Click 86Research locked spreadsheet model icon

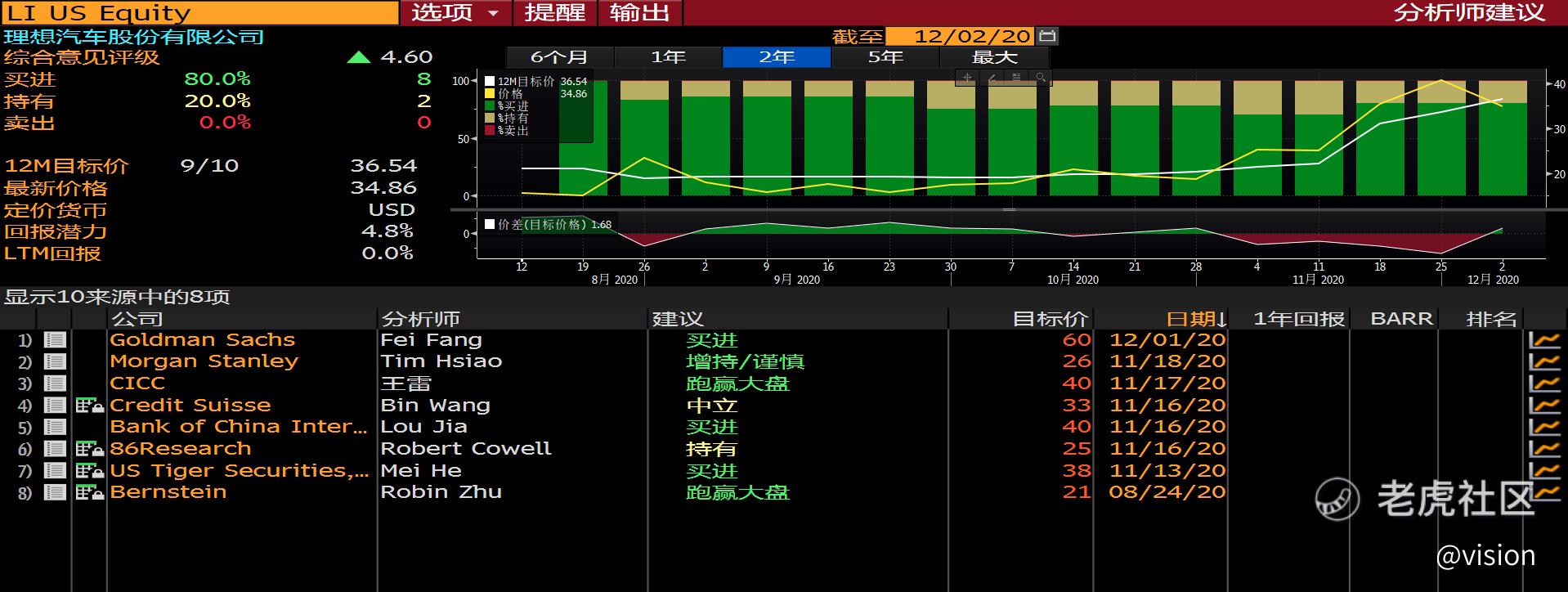89,449
